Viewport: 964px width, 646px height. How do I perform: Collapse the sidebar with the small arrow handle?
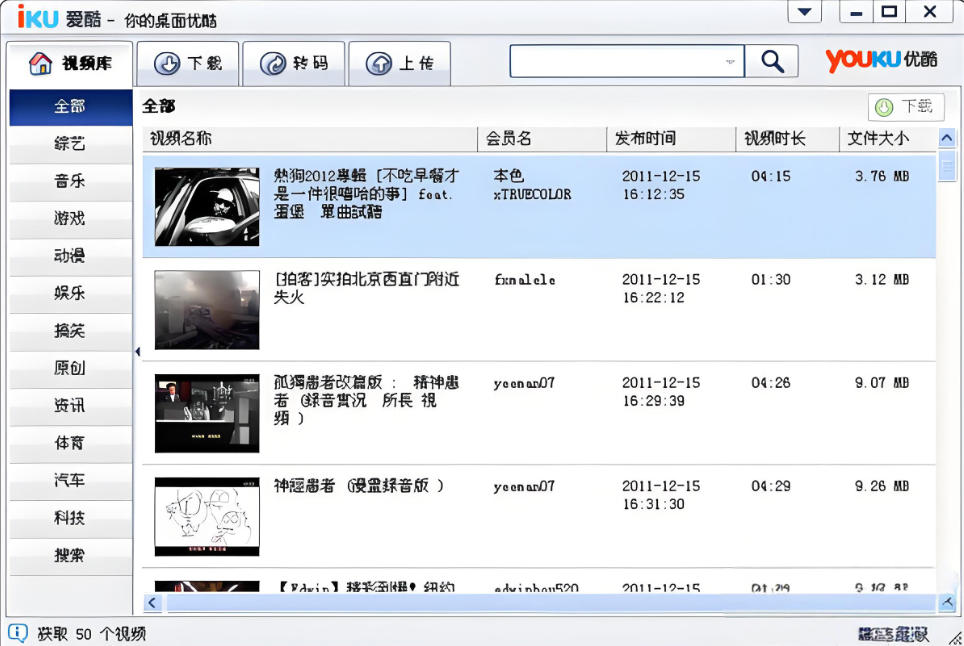pos(138,352)
